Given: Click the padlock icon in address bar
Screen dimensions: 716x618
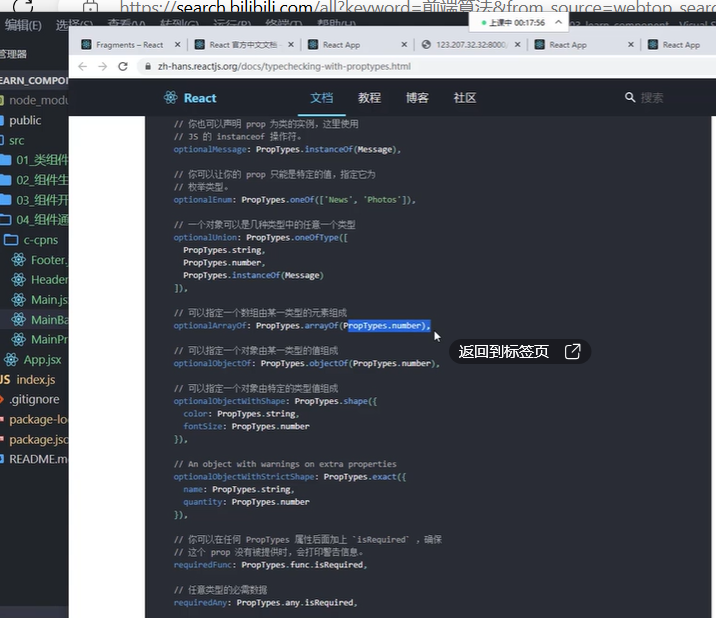Looking at the screenshot, I should pyautogui.click(x=147, y=67).
